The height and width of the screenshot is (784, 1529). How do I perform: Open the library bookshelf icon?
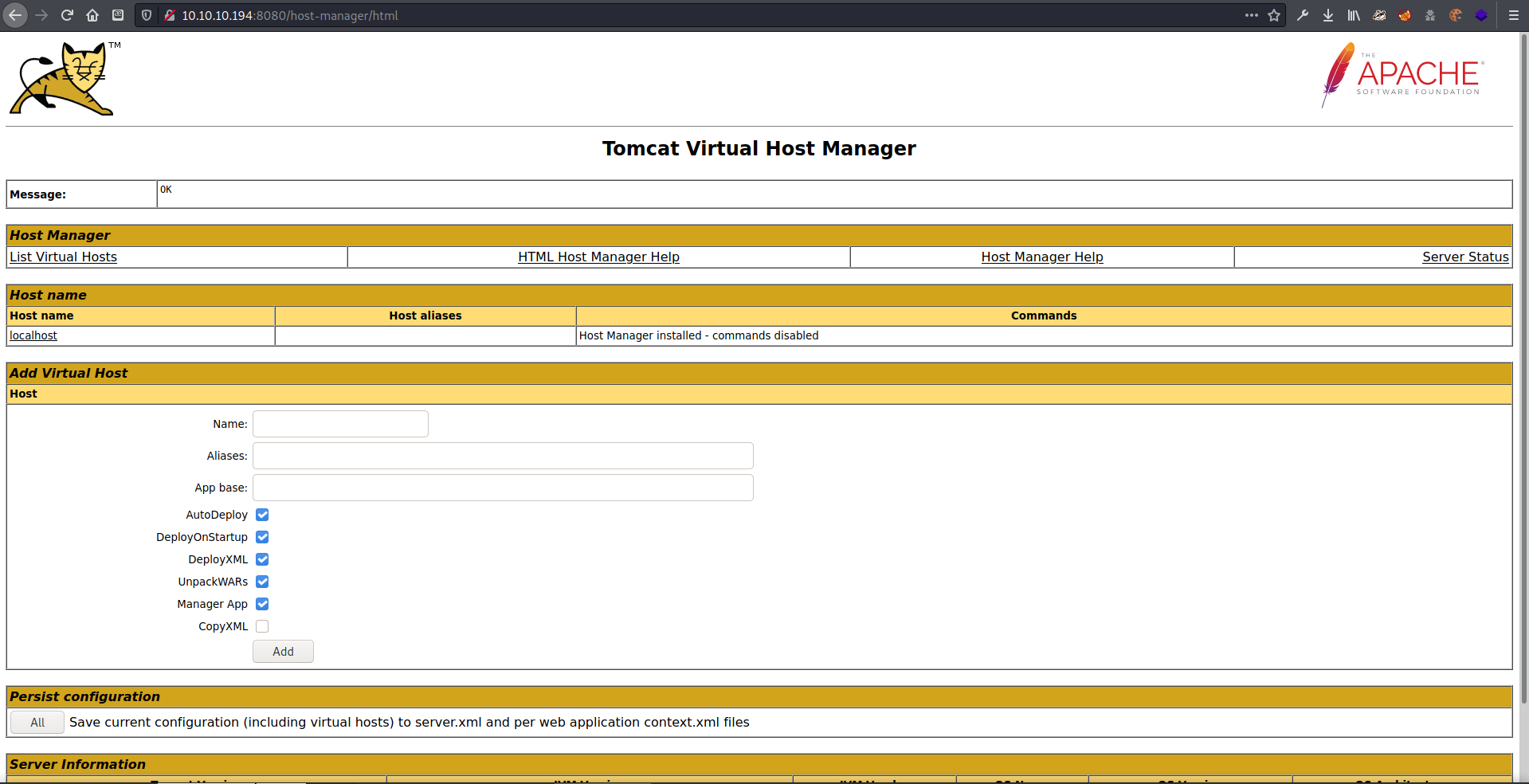1354,15
